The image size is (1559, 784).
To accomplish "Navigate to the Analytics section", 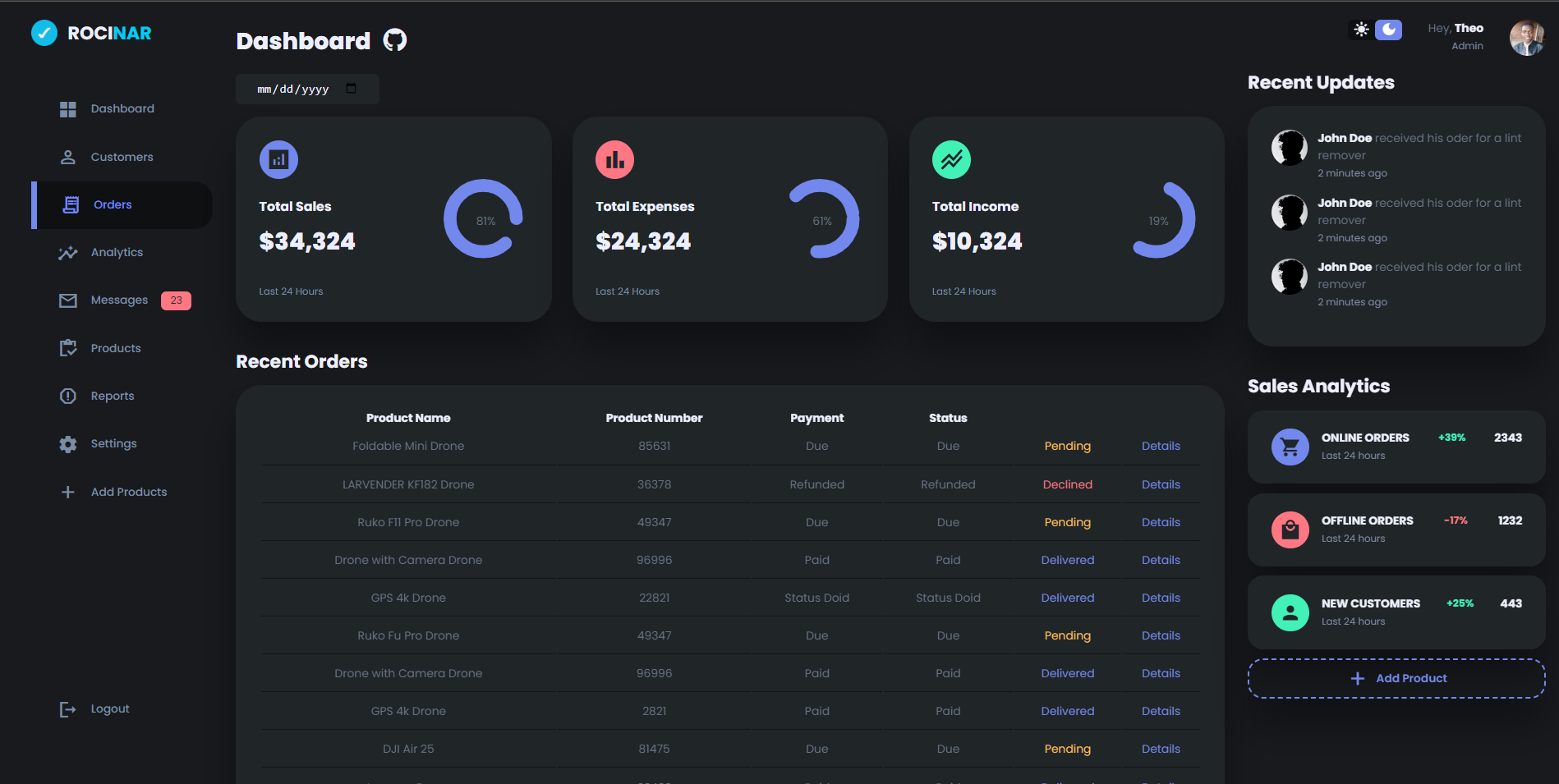I will pos(116,252).
